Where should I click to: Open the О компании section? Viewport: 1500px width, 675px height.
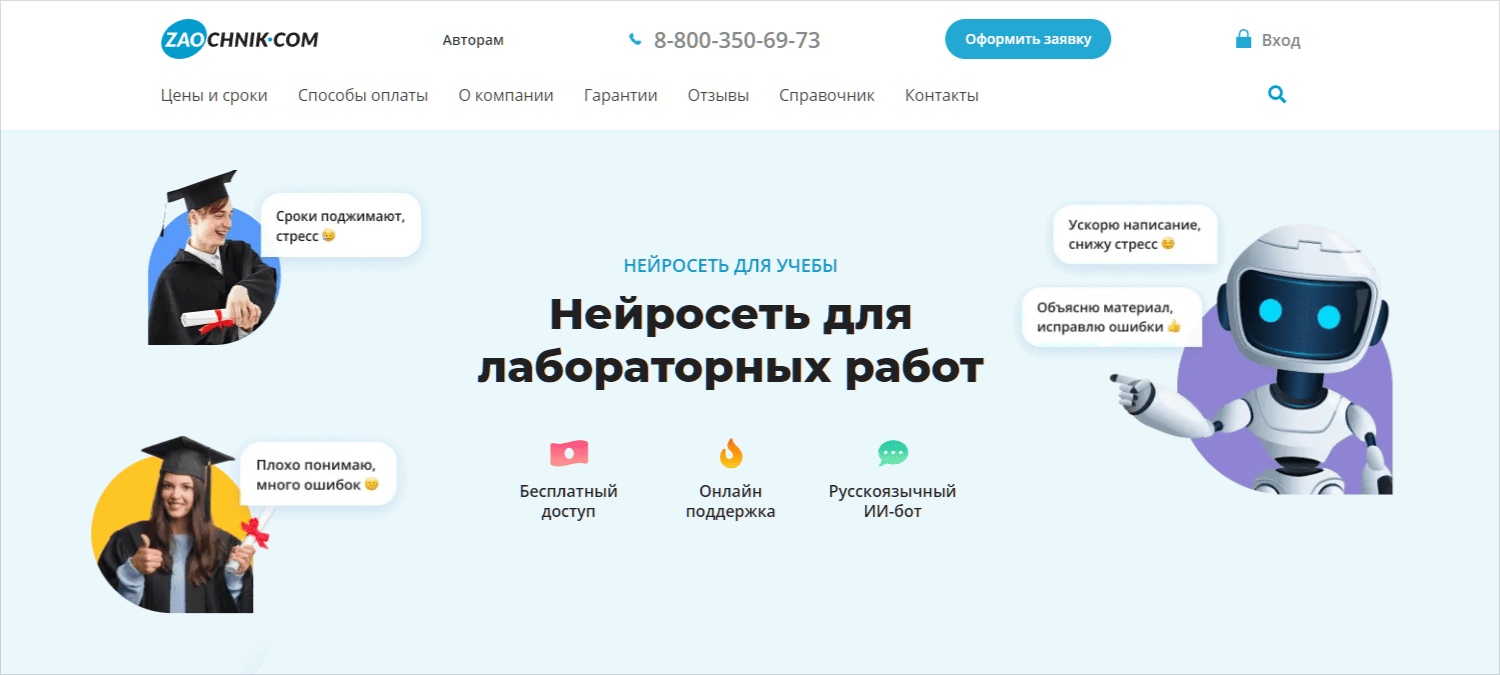click(506, 96)
